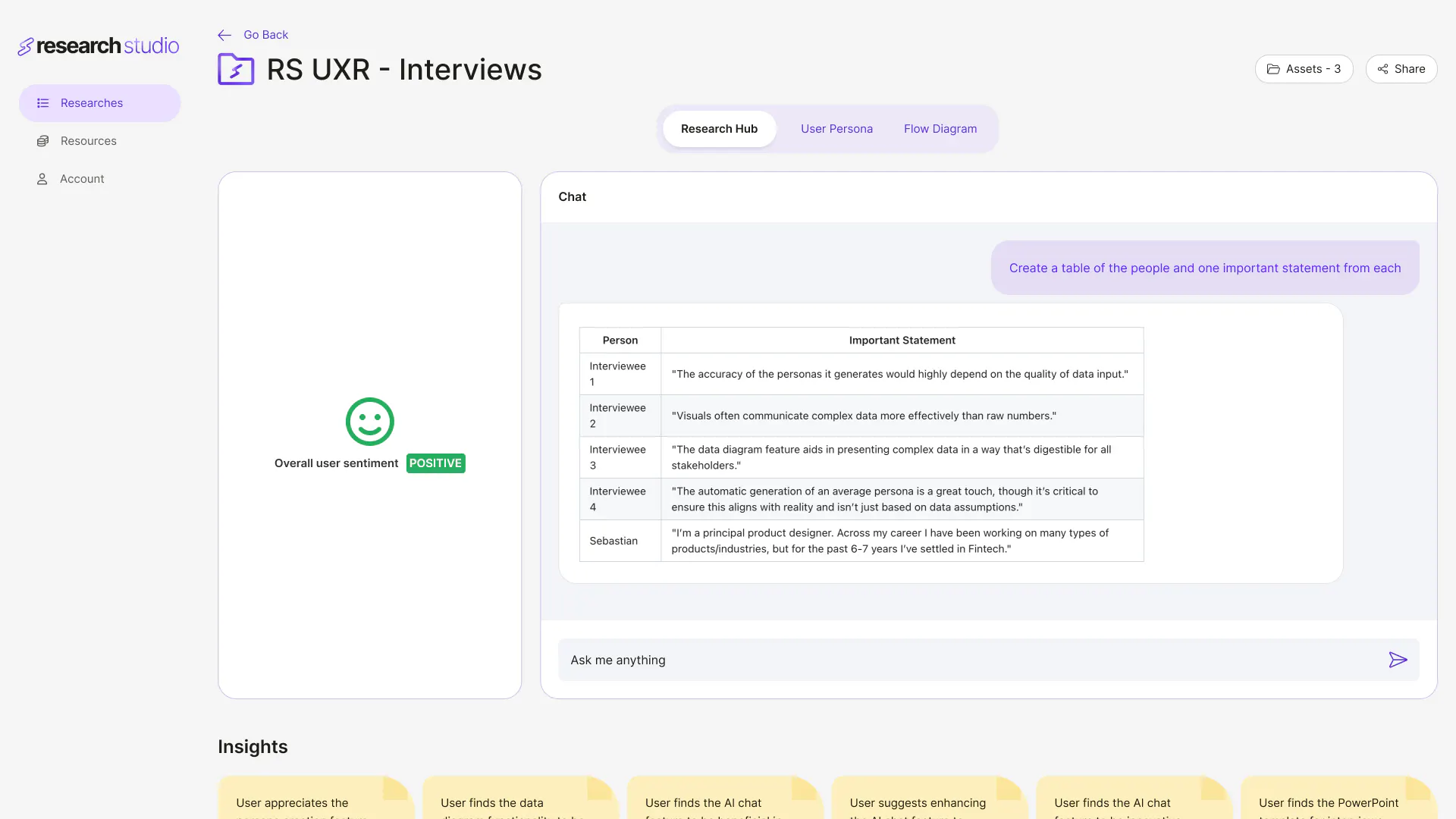Open the 'User finds the PowerPoint' insight note
1456x819 pixels.
(1338, 798)
